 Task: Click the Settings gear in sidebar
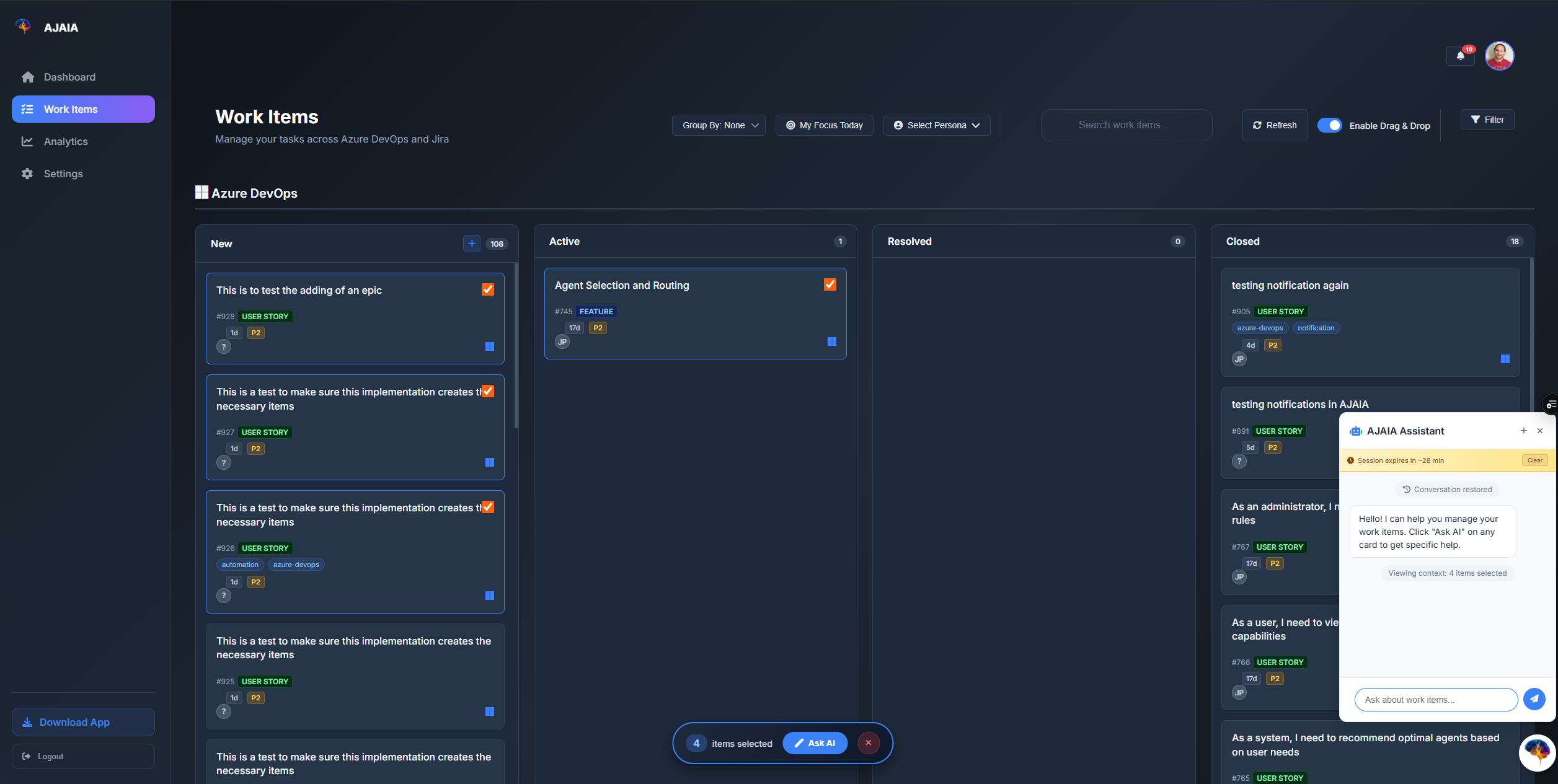[27, 174]
